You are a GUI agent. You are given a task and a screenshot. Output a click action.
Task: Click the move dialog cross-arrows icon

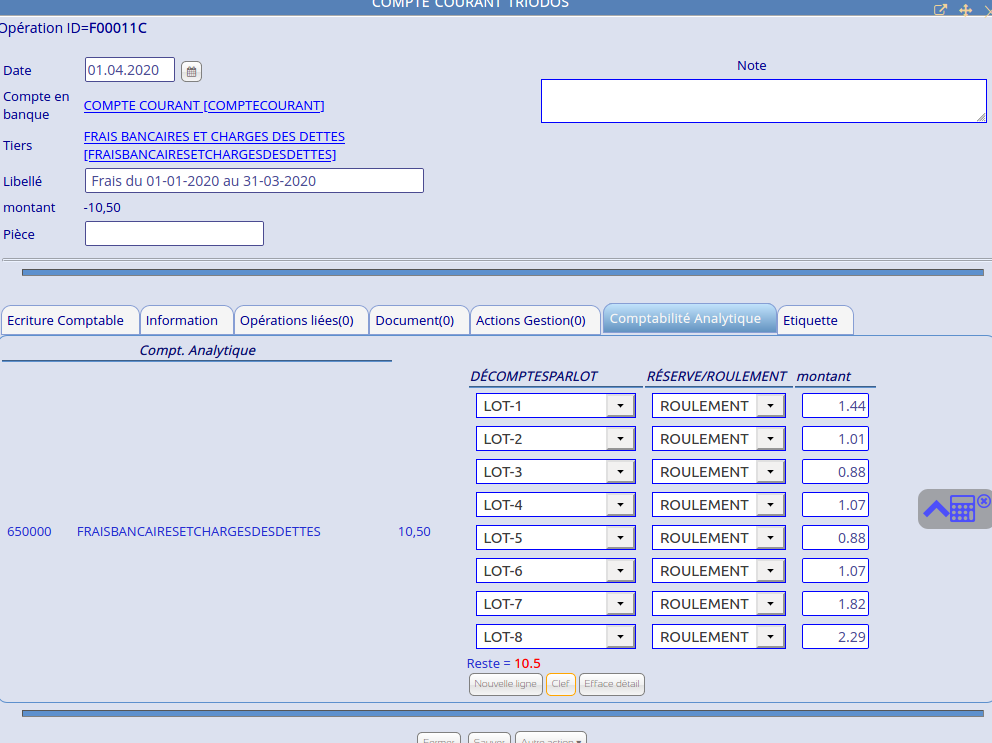[966, 9]
